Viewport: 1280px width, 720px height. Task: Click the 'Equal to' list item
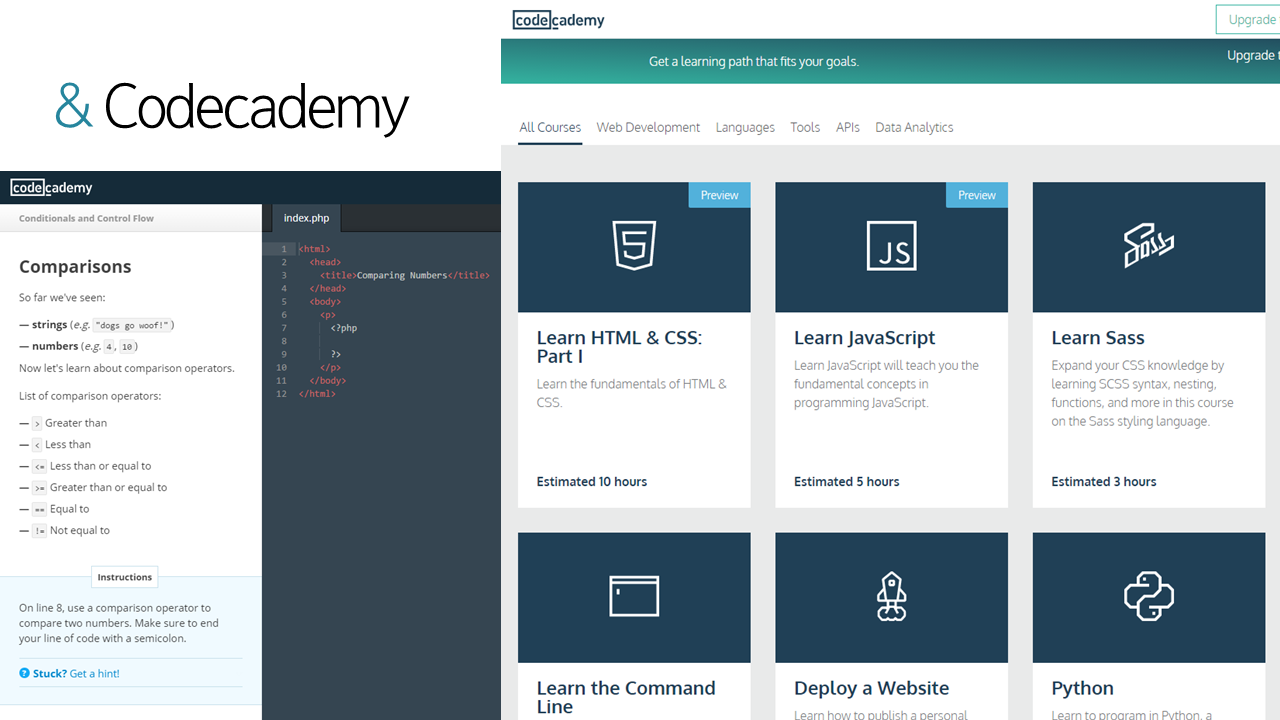[55, 509]
